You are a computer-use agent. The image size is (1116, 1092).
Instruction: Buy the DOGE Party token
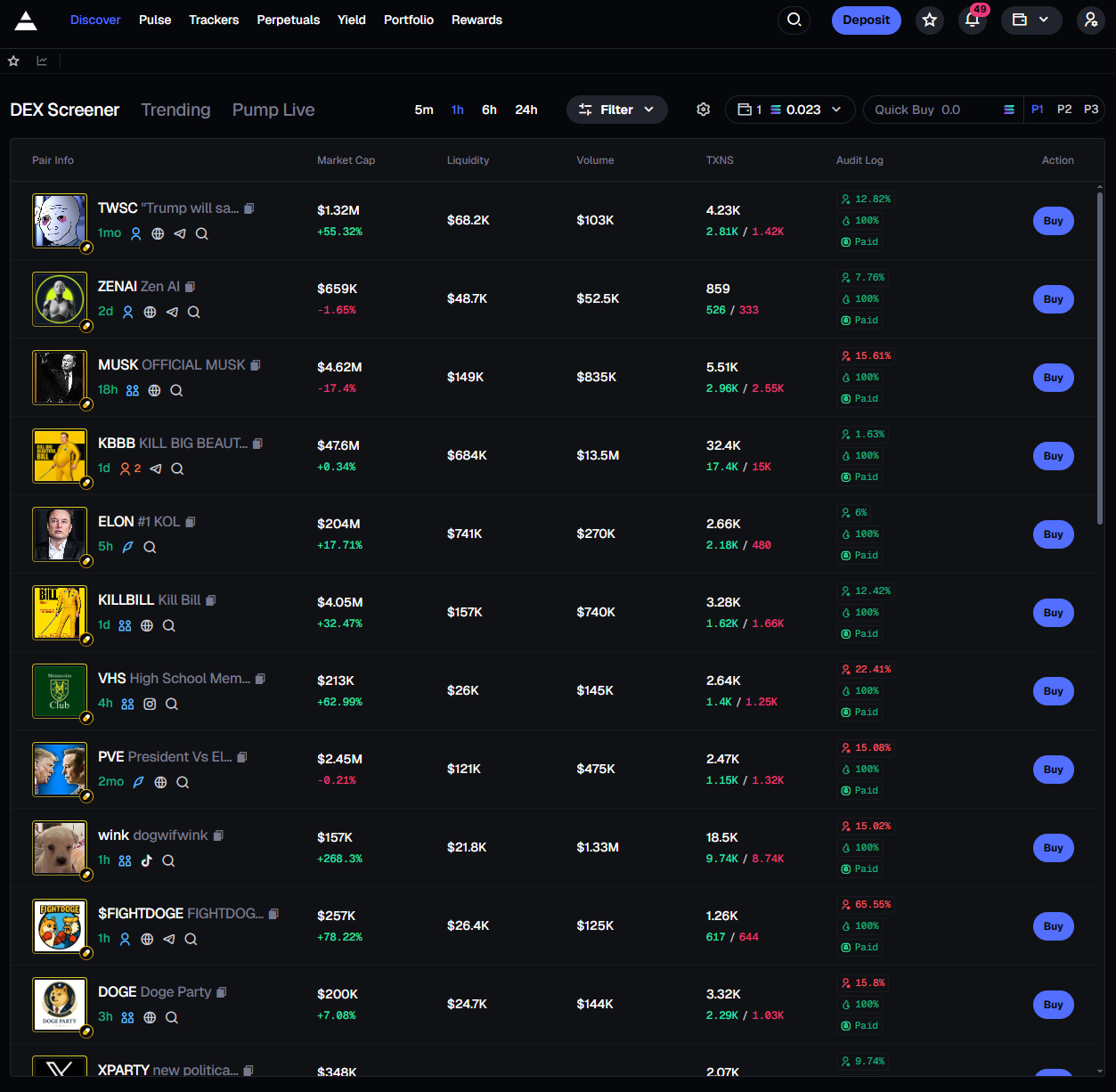1054,1005
